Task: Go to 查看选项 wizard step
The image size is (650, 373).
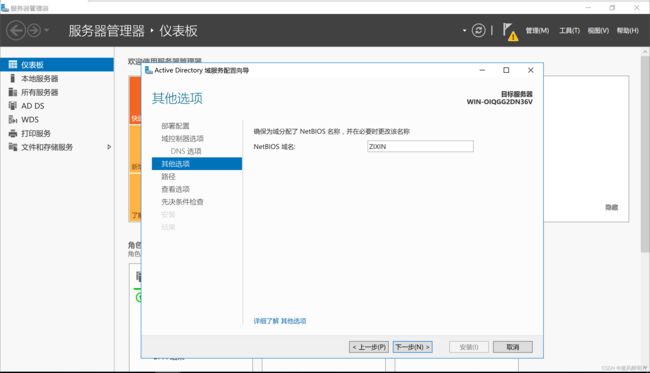Action: point(175,189)
